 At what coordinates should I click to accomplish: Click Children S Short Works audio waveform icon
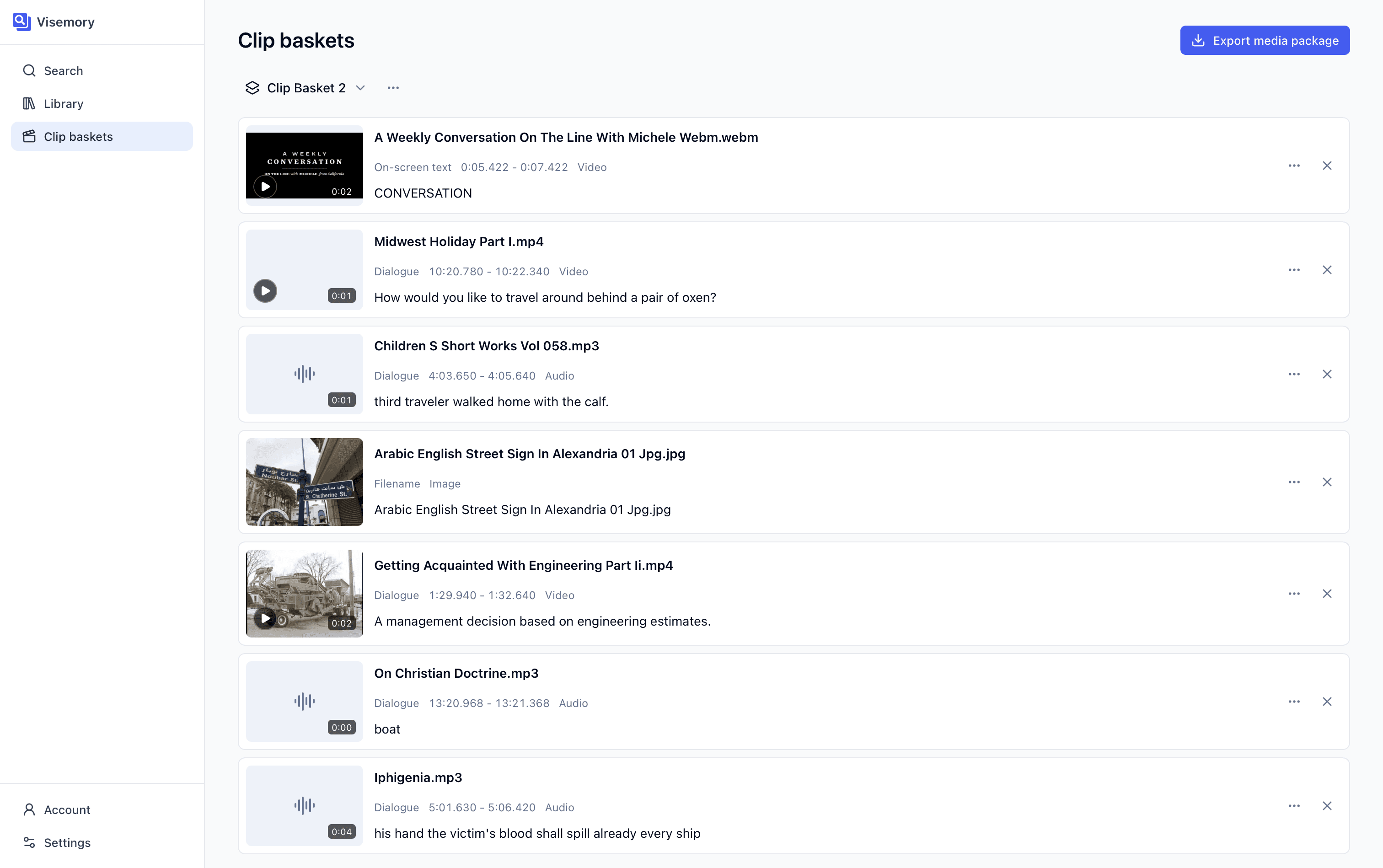[304, 374]
